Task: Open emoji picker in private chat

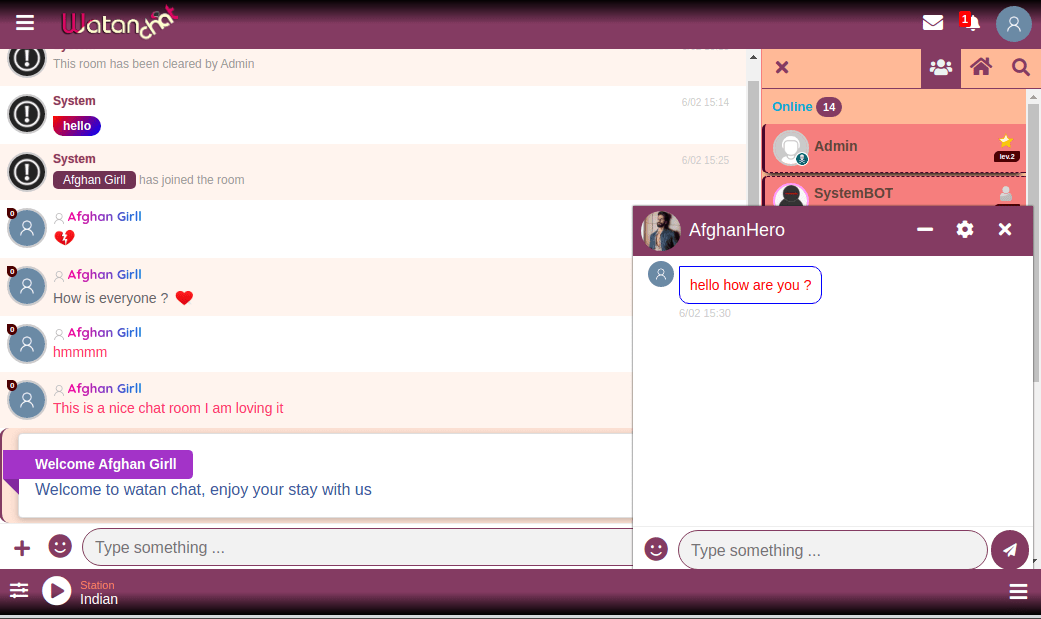Action: 656,549
